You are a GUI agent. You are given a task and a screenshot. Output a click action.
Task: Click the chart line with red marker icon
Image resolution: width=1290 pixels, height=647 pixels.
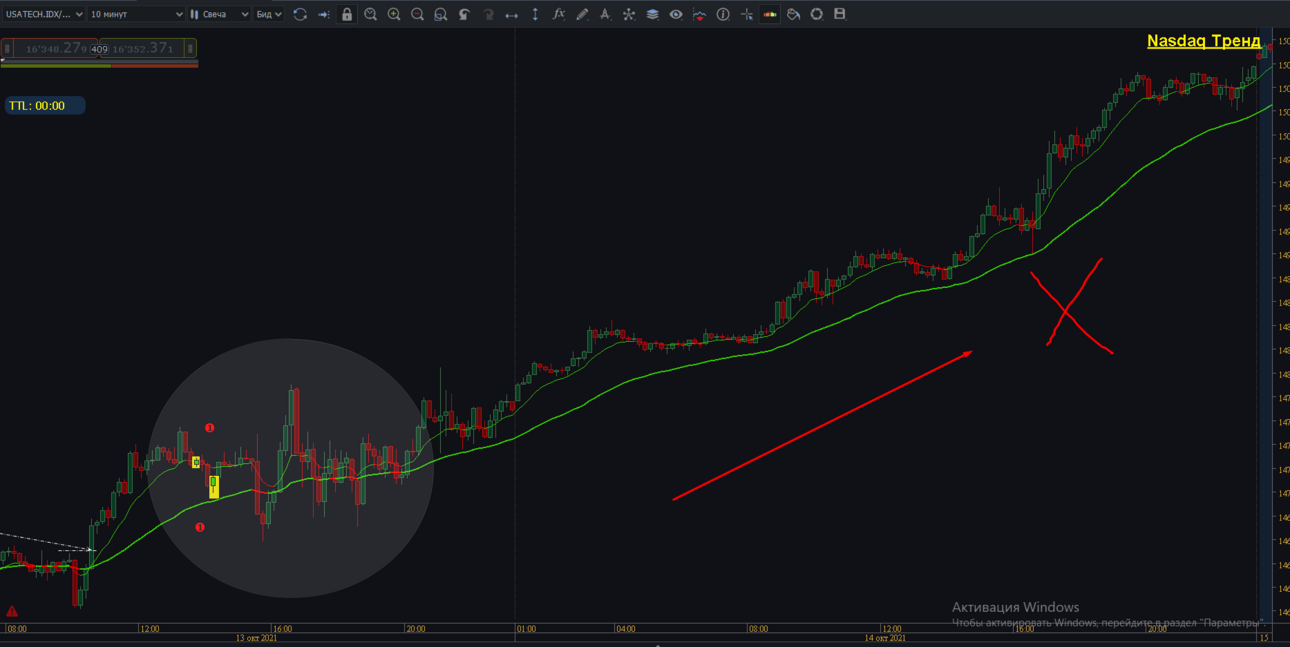[699, 14]
